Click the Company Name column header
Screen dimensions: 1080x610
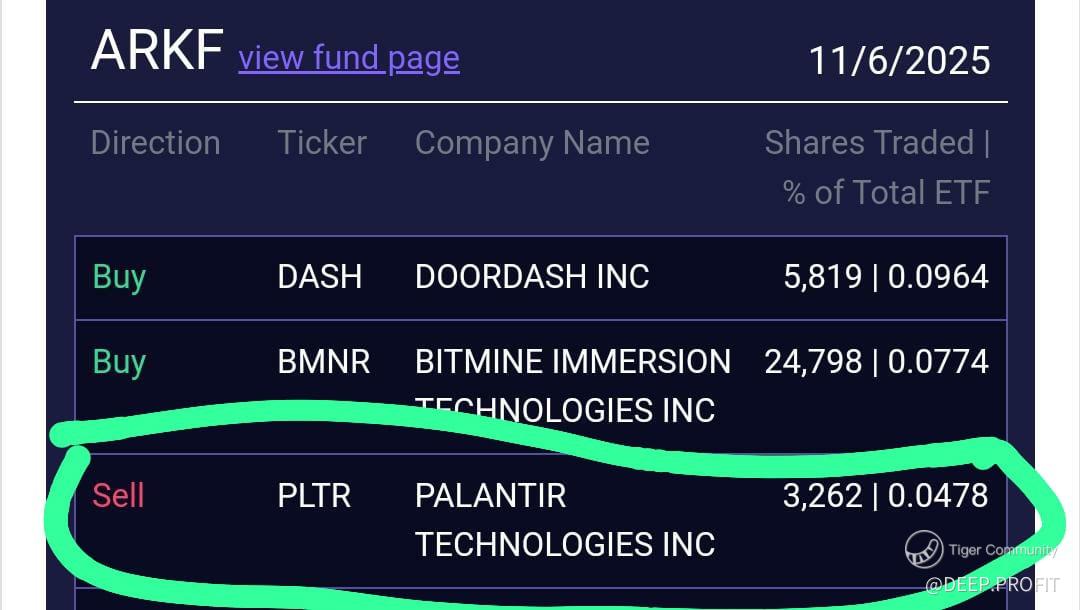[532, 142]
